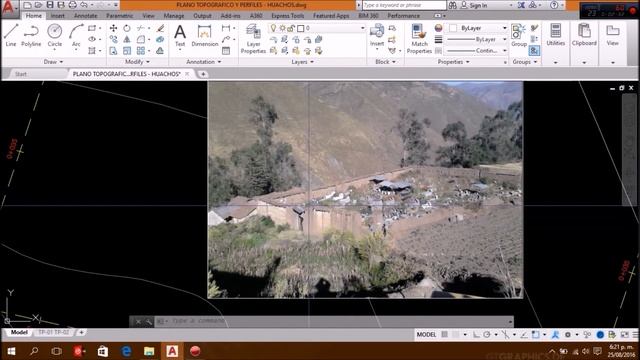Image resolution: width=640 pixels, height=360 pixels.
Task: Toggle grid display in status bar
Action: click(444, 334)
